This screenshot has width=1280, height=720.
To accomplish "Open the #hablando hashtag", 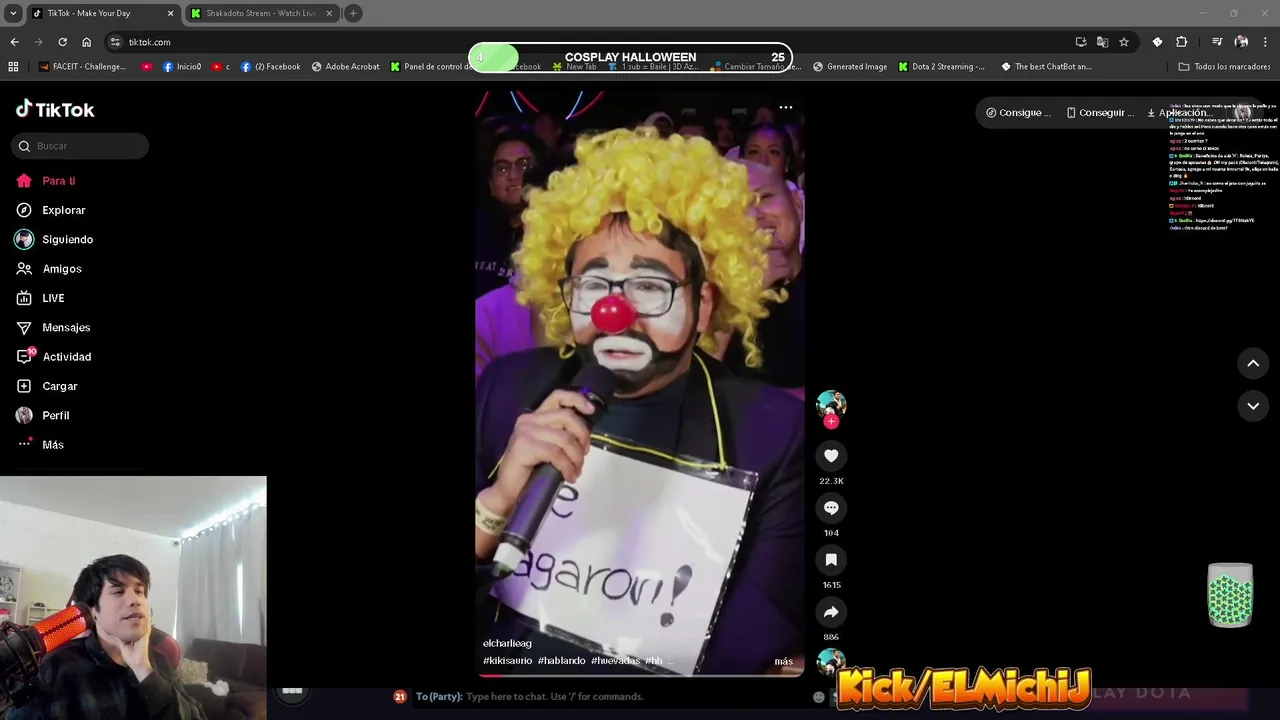I will point(561,661).
